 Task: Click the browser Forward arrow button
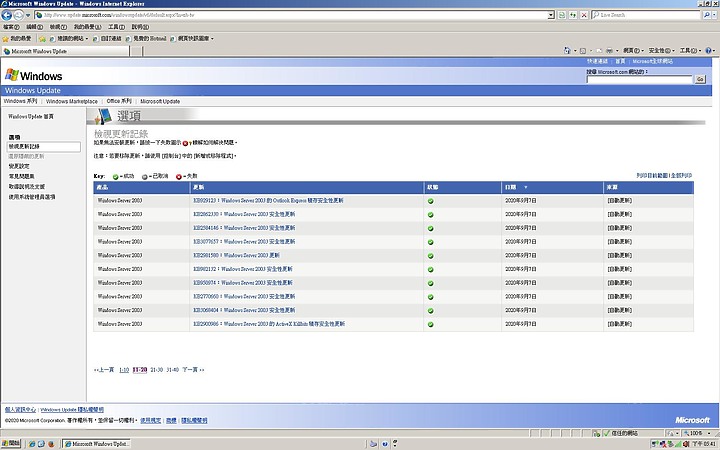coord(18,15)
